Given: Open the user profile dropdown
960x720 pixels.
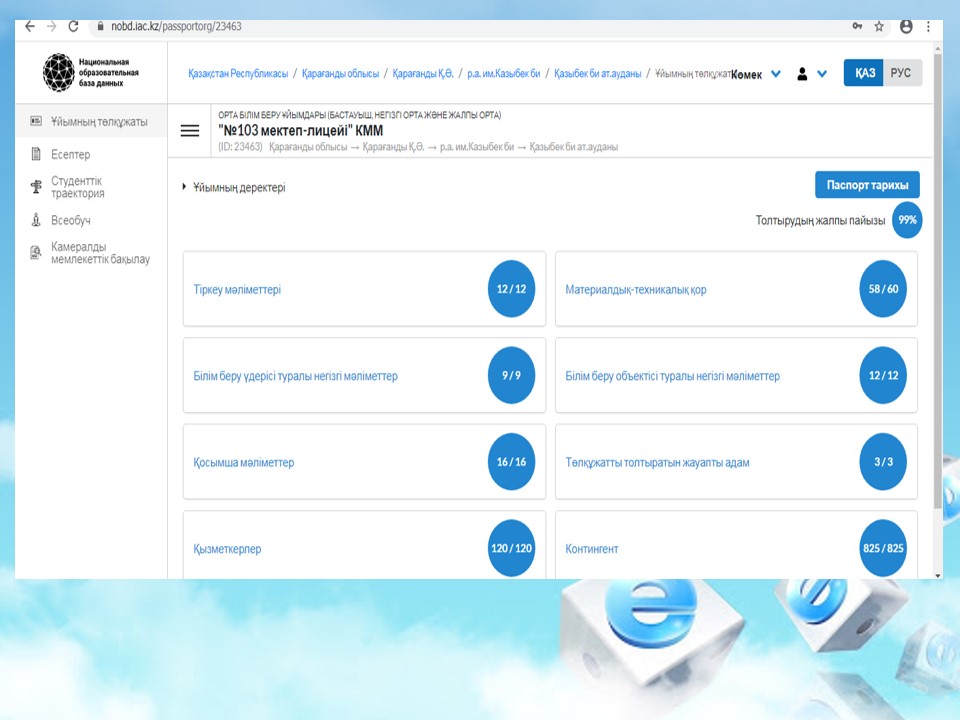Looking at the screenshot, I should coord(811,74).
